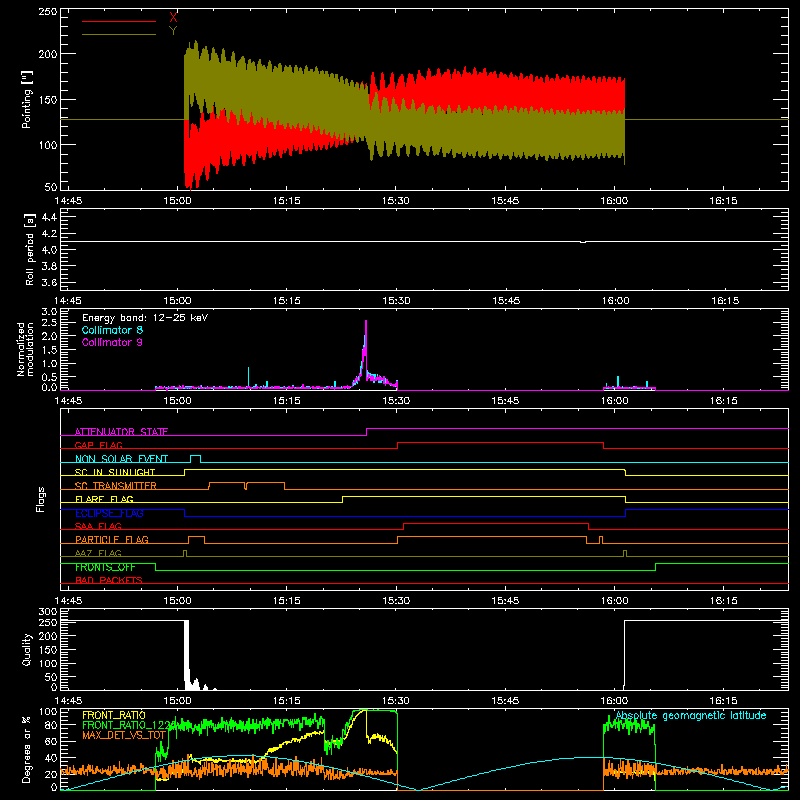Click the cyan "Collimator 8" legend label
The height and width of the screenshot is (800, 800).
[x=112, y=330]
